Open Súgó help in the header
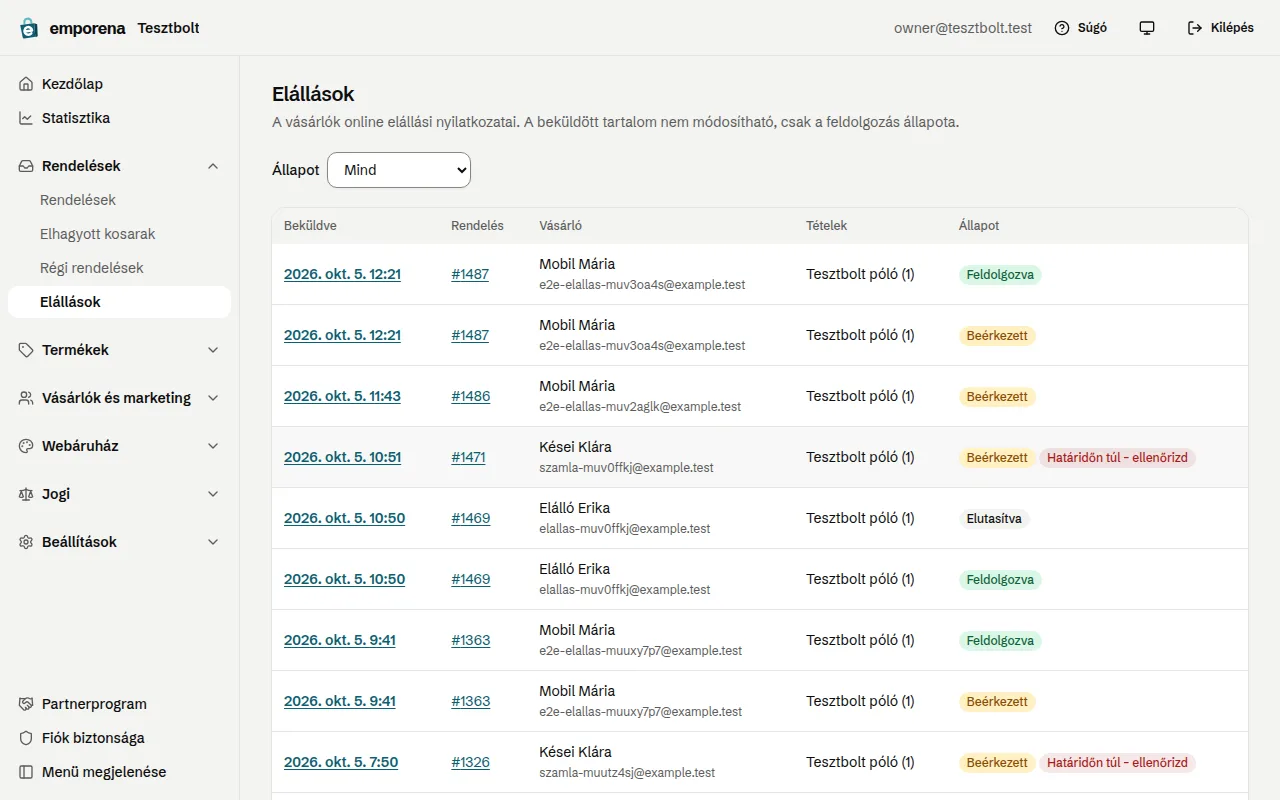The width and height of the screenshot is (1280, 800). pos(1081,28)
